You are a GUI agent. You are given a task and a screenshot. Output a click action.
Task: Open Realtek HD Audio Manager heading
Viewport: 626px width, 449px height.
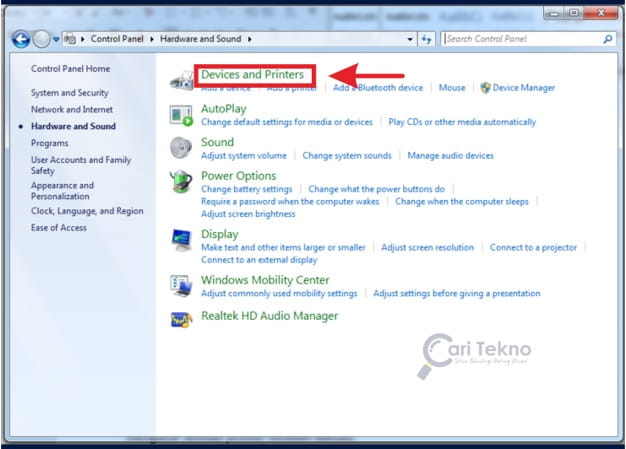click(269, 316)
